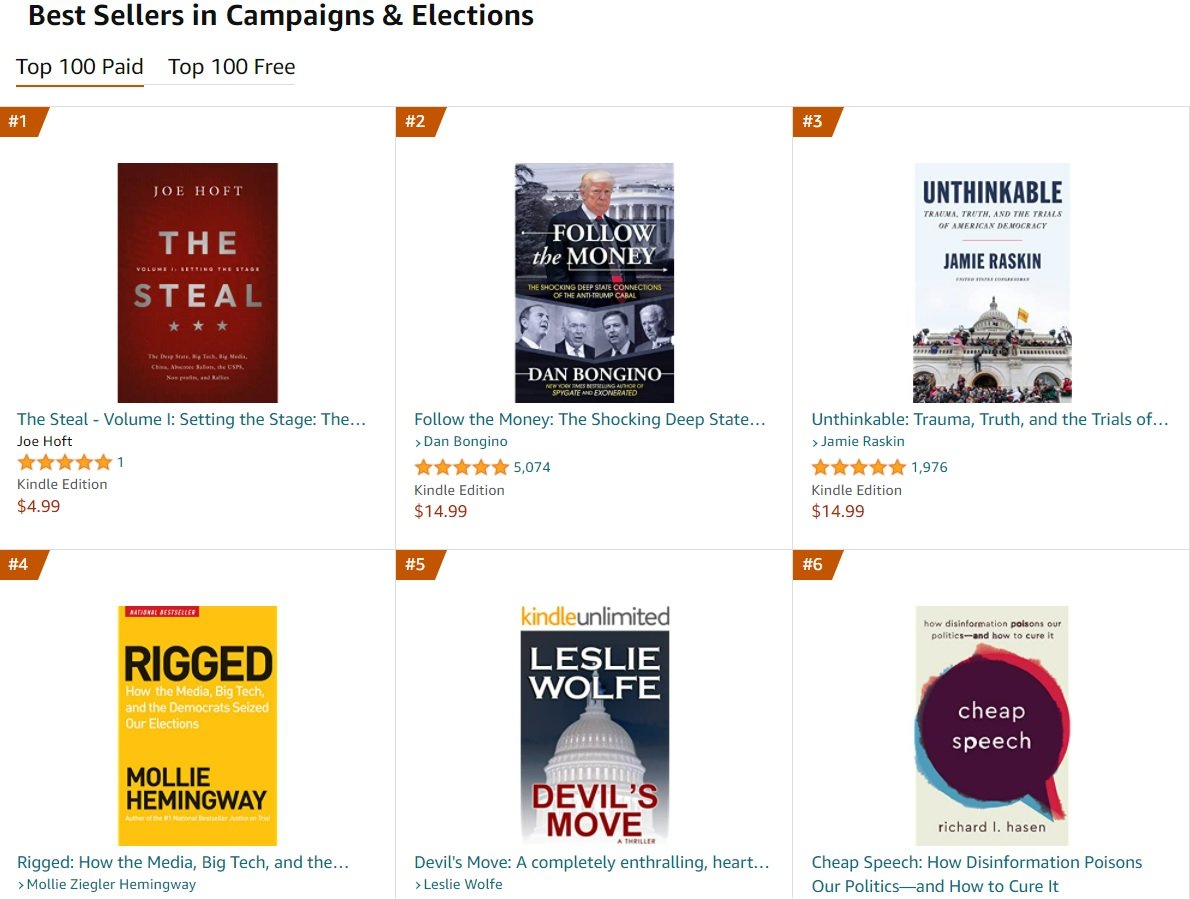Screen dimensions: 1190x899
Task: Click the Unthinkable book cover
Action: (x=991, y=283)
